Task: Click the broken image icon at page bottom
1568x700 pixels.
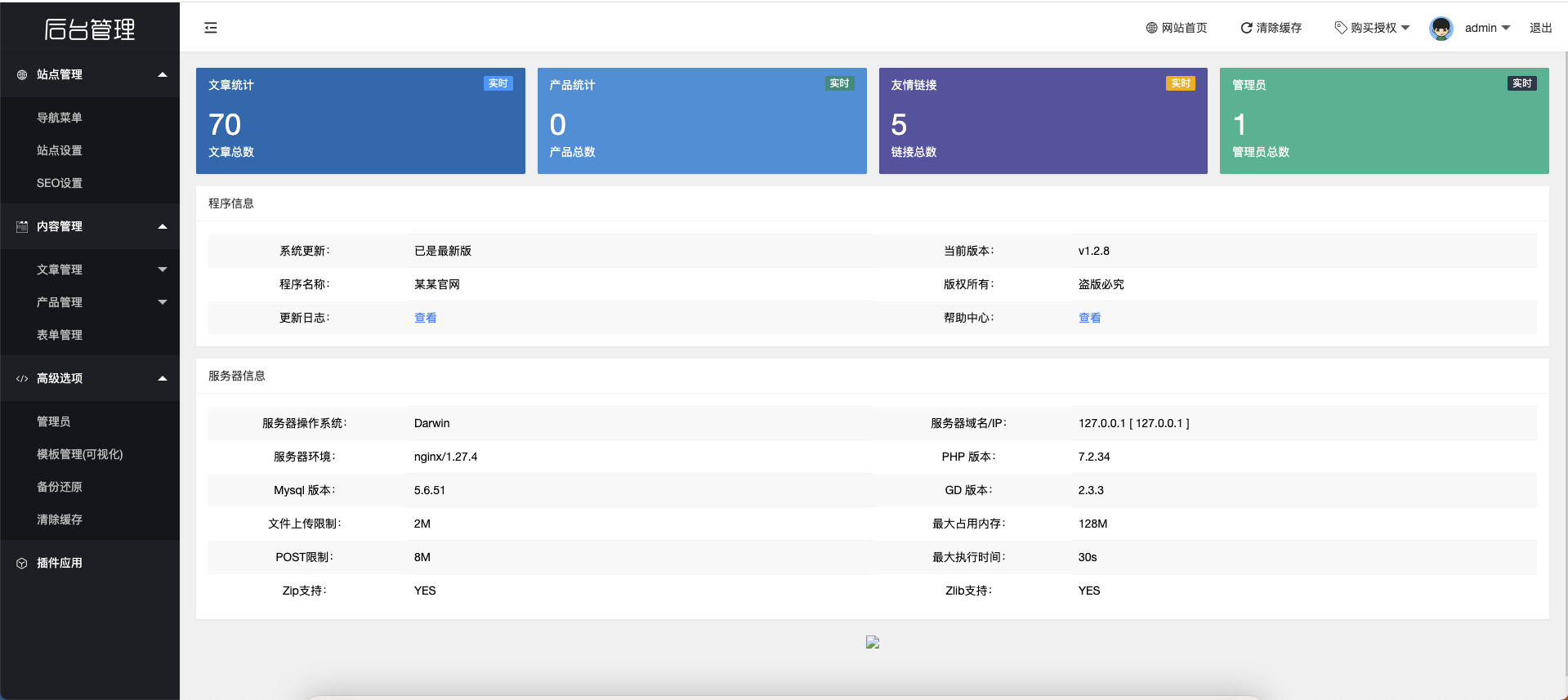Action: tap(873, 642)
